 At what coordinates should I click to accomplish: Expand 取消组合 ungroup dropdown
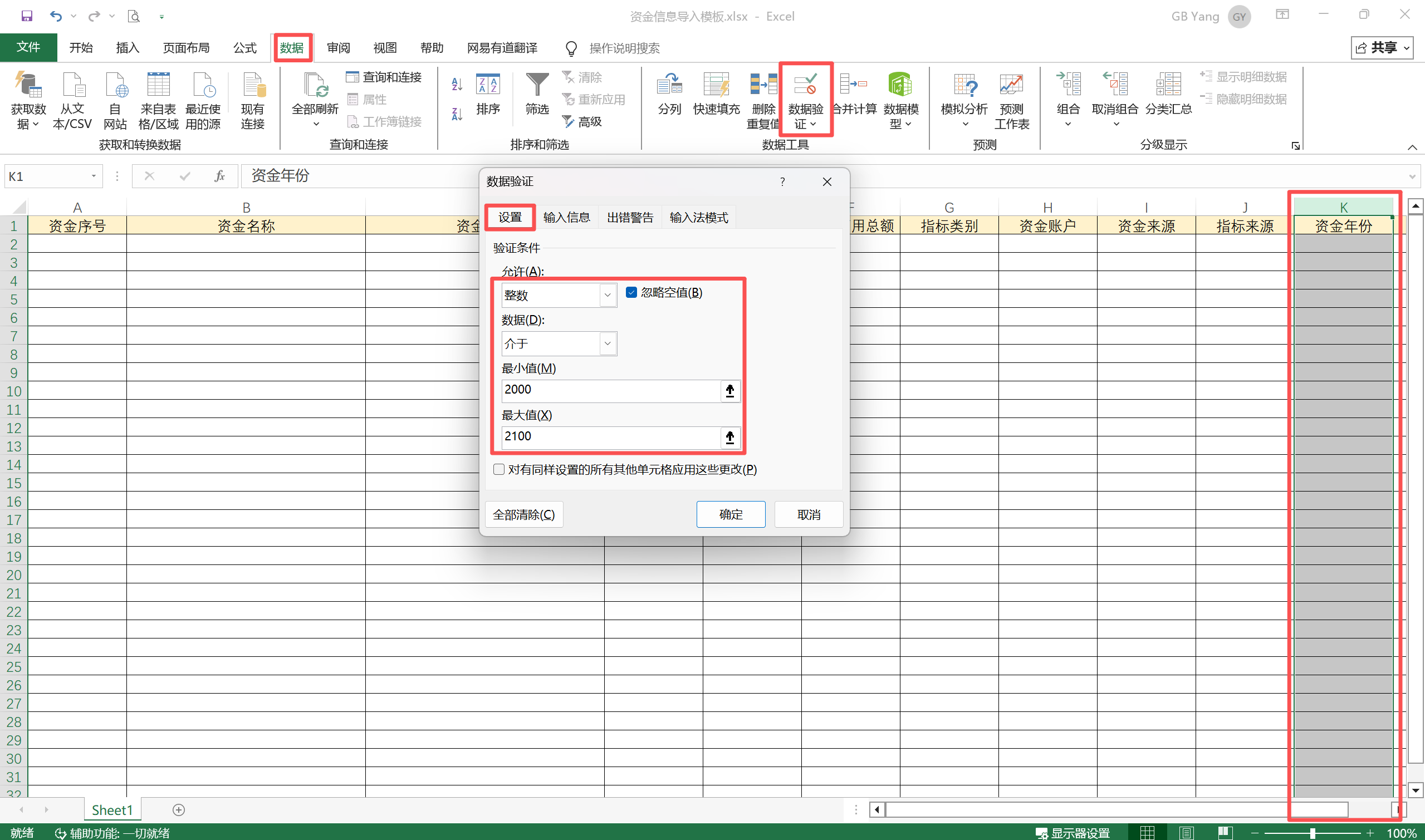[x=1116, y=124]
